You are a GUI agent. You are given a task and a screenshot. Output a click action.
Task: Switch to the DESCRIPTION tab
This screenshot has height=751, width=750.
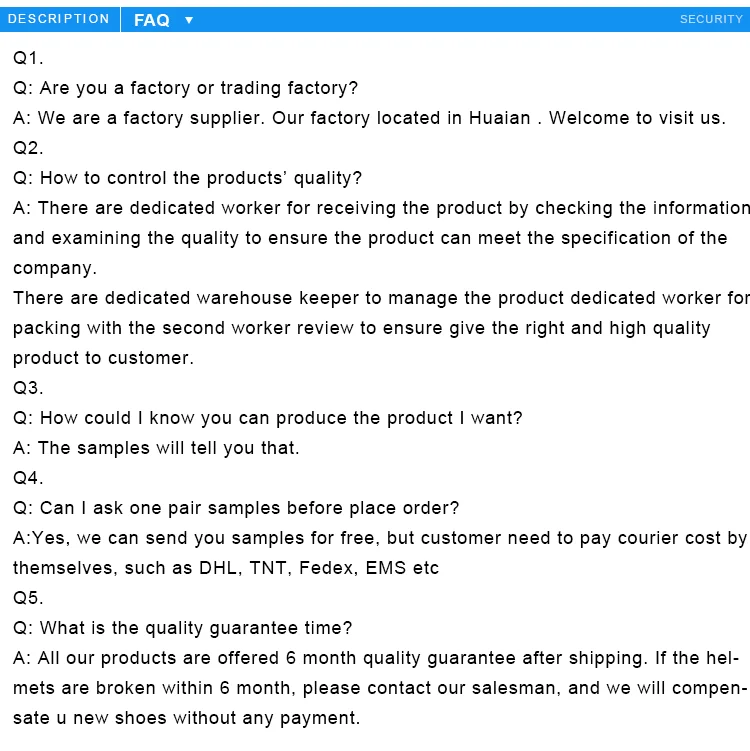59,19
